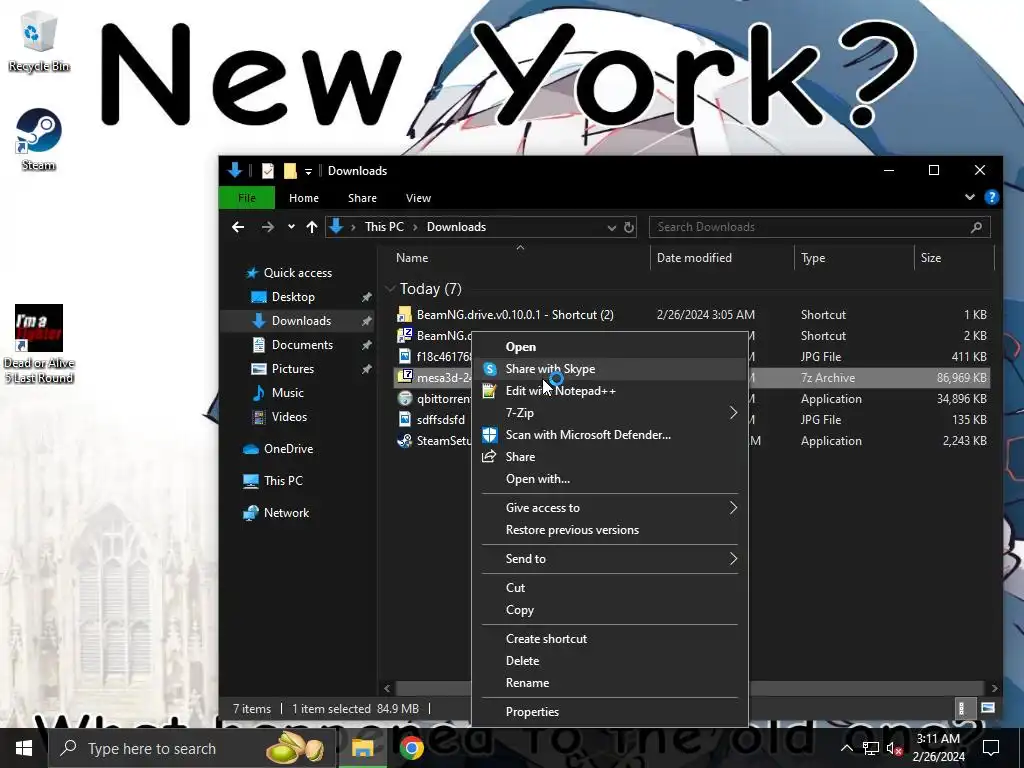Screen dimensions: 1024x768
Task: Select Network in the navigation pane
Action: pyautogui.click(x=286, y=513)
